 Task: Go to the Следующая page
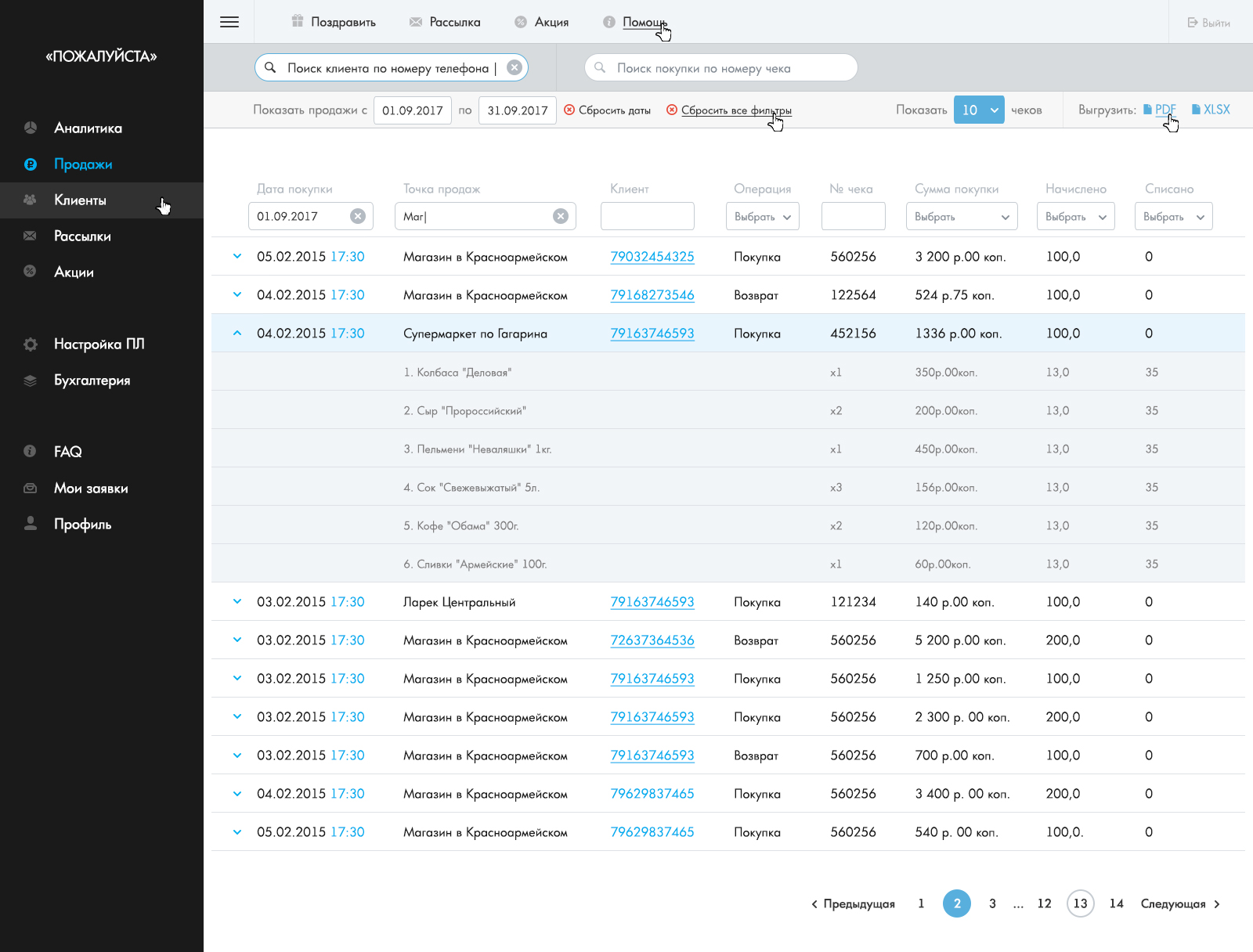[x=1180, y=904]
